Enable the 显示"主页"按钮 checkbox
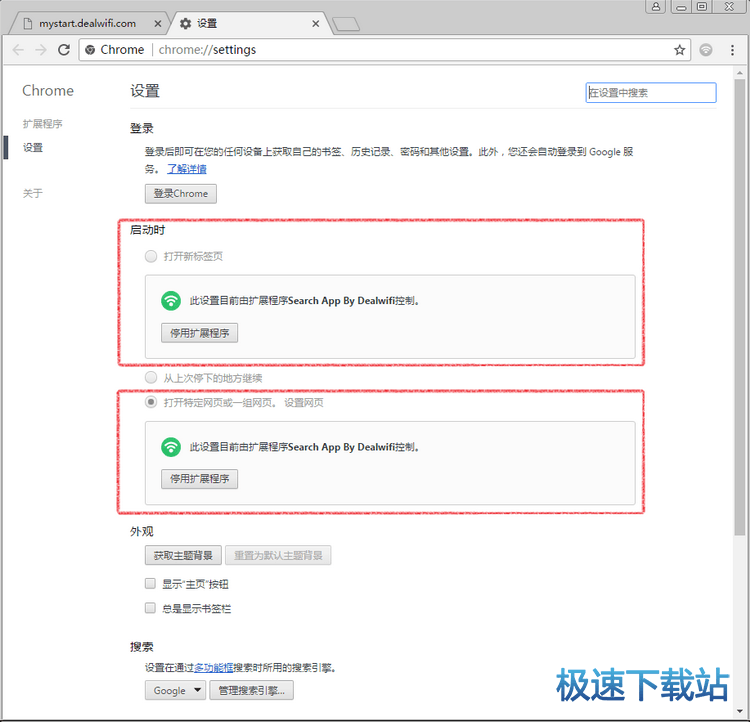Image resolution: width=750 pixels, height=722 pixels. click(150, 584)
